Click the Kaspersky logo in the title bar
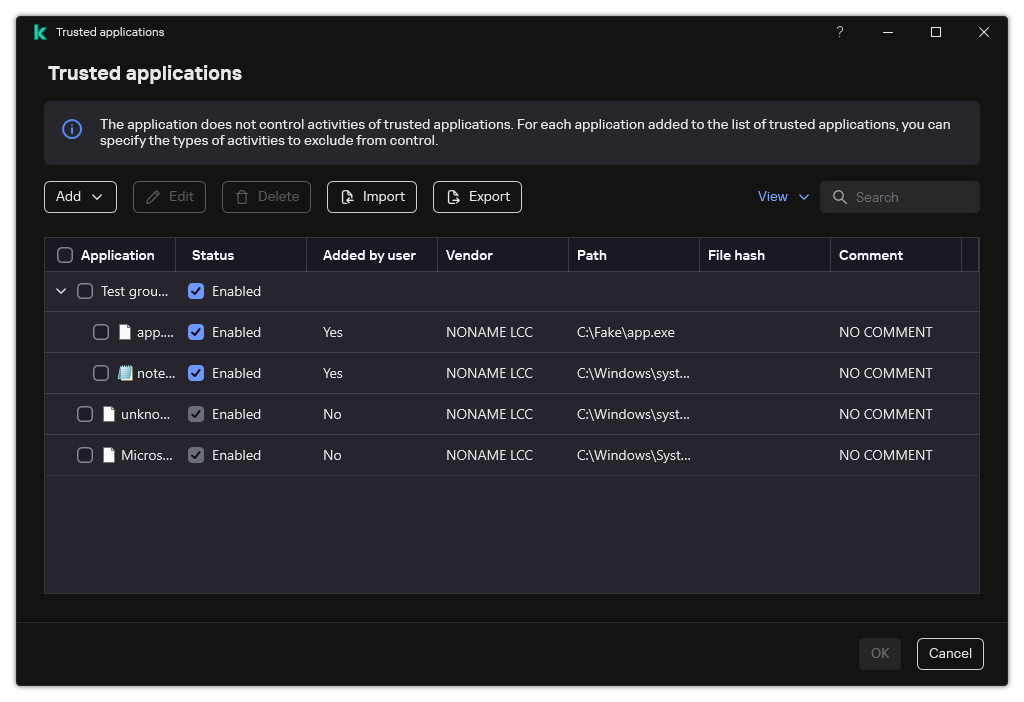Image resolution: width=1024 pixels, height=702 pixels. coord(40,31)
